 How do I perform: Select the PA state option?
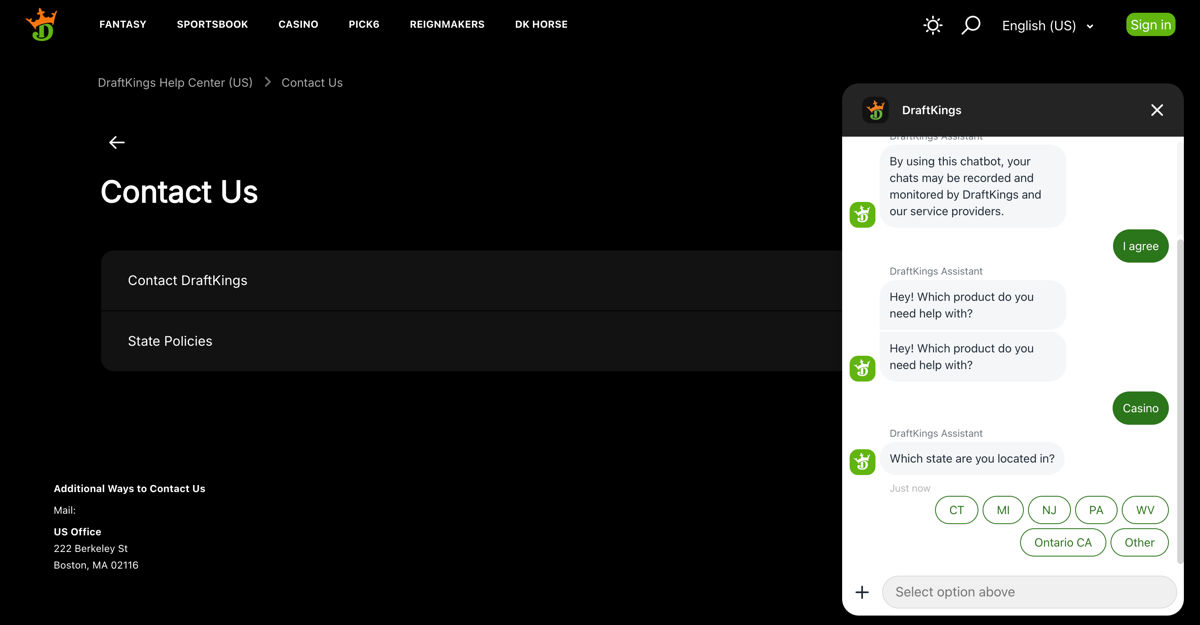[x=1096, y=510]
